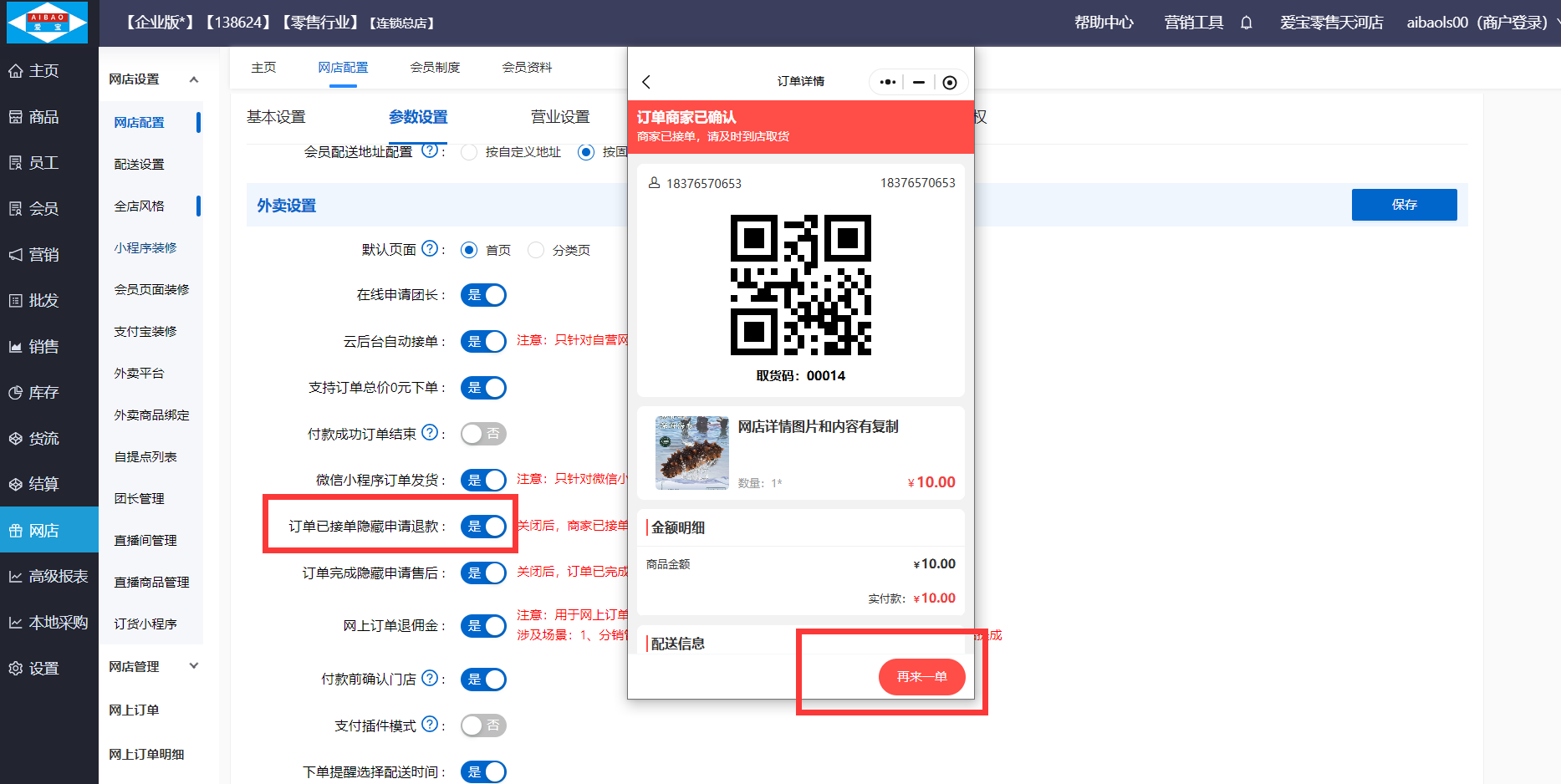The width and height of the screenshot is (1561, 784).
Task: Open 高级报表 module in sidebar
Action: [49, 577]
